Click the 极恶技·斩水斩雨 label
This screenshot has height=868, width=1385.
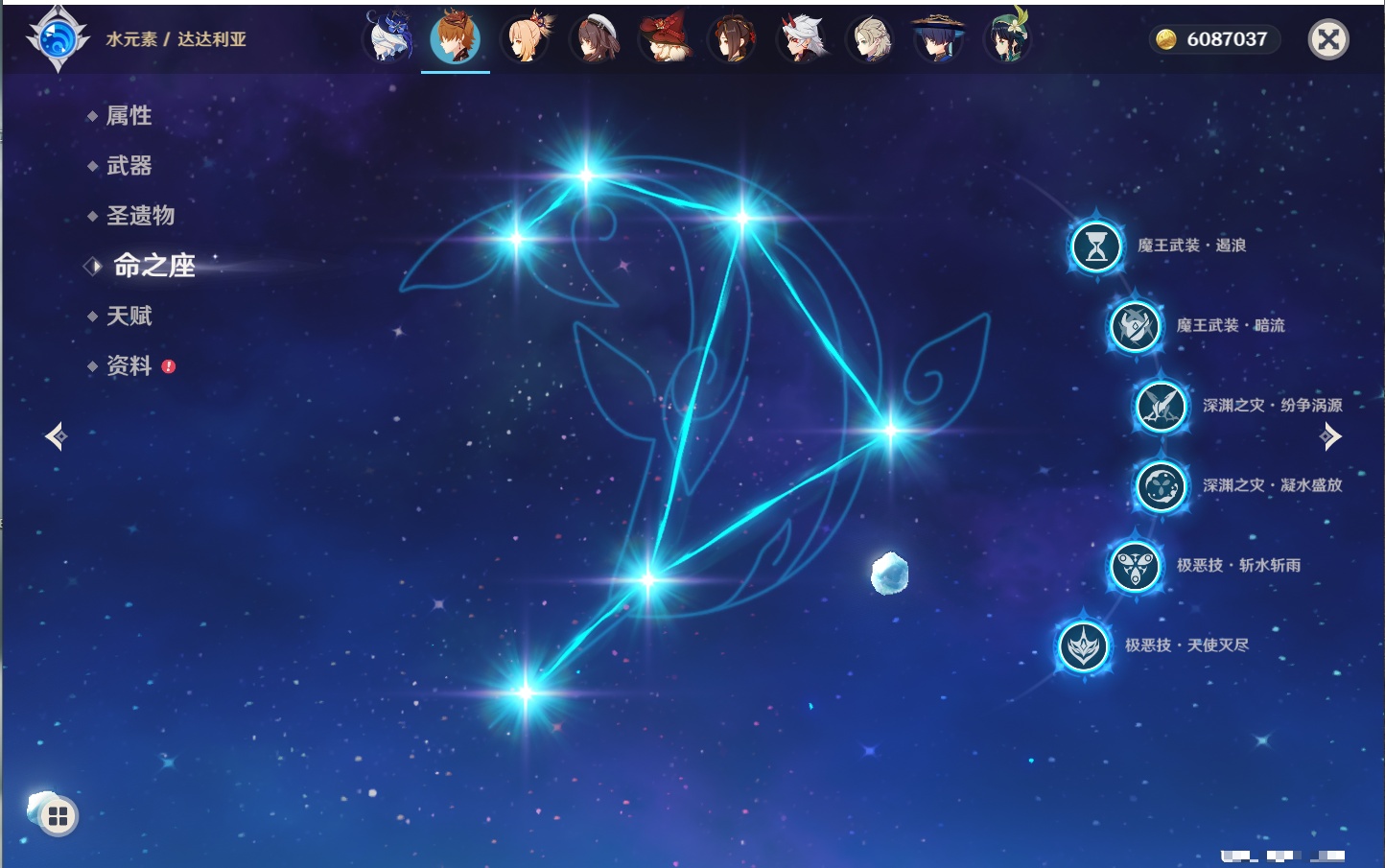(1238, 565)
